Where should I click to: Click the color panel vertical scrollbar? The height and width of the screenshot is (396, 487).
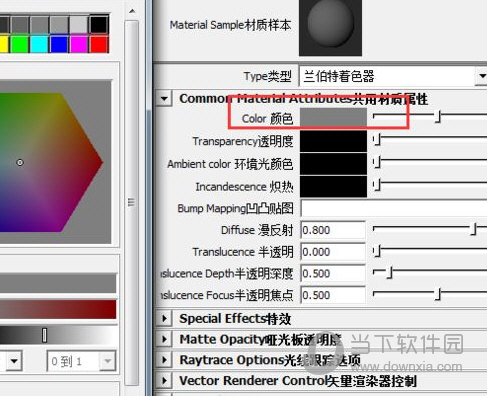click(x=132, y=202)
